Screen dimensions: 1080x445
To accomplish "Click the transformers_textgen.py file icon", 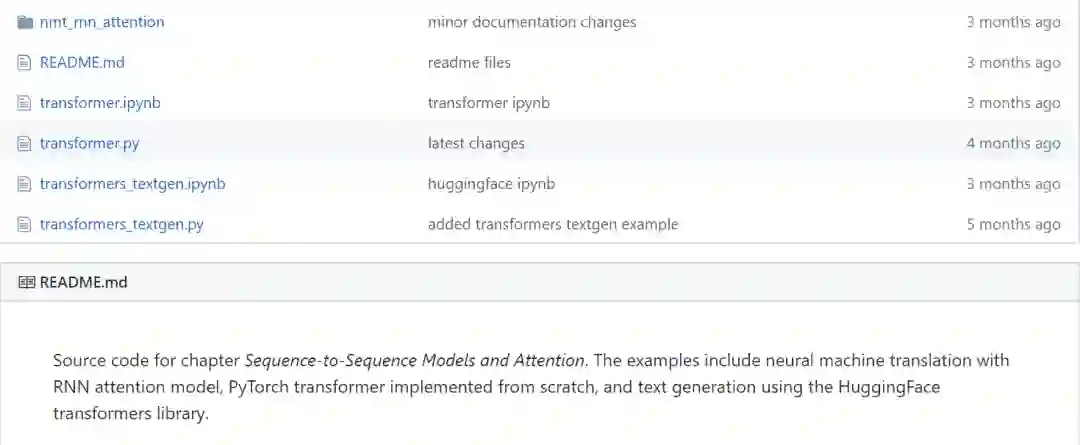I will coord(25,224).
